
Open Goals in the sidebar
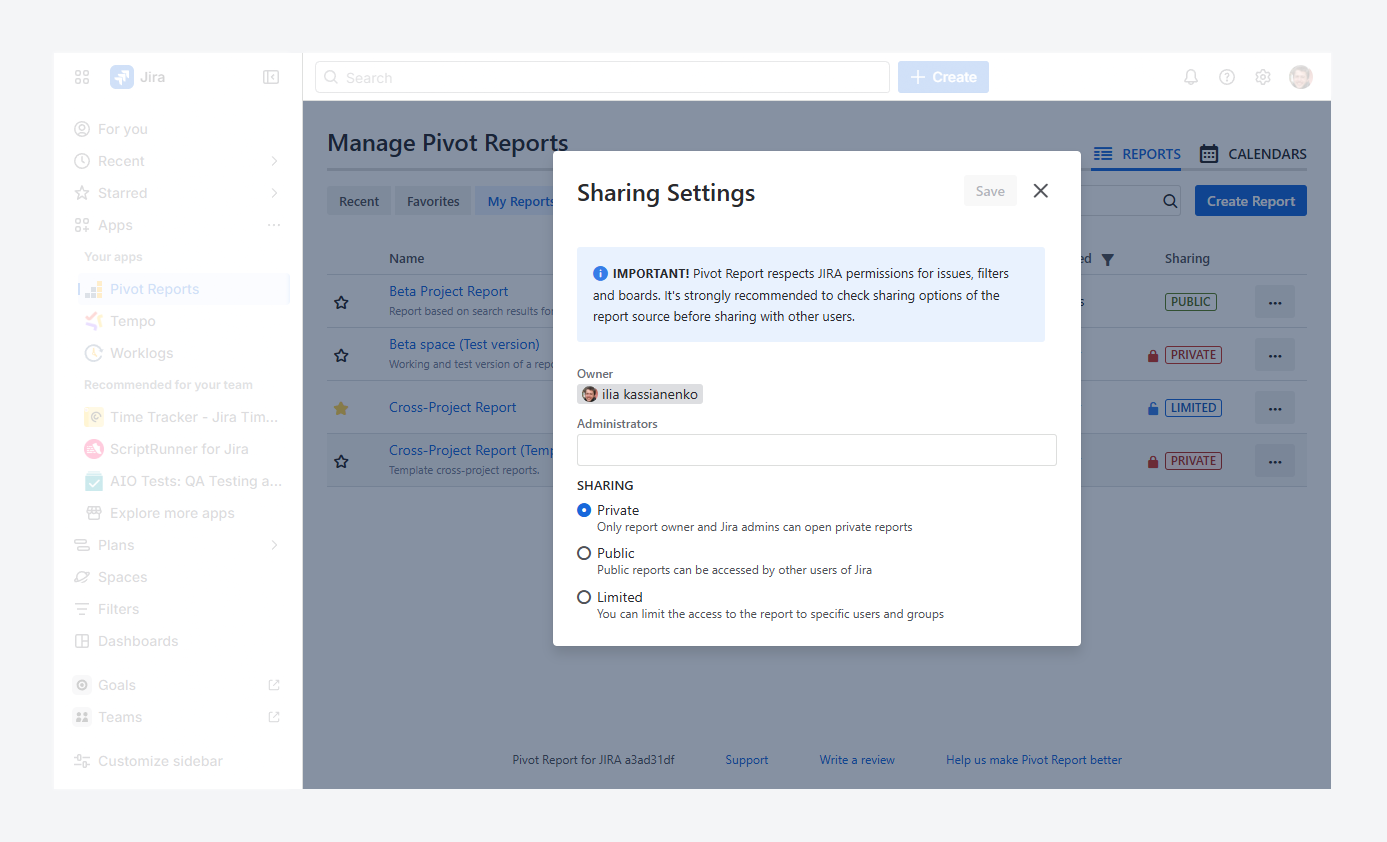(116, 685)
